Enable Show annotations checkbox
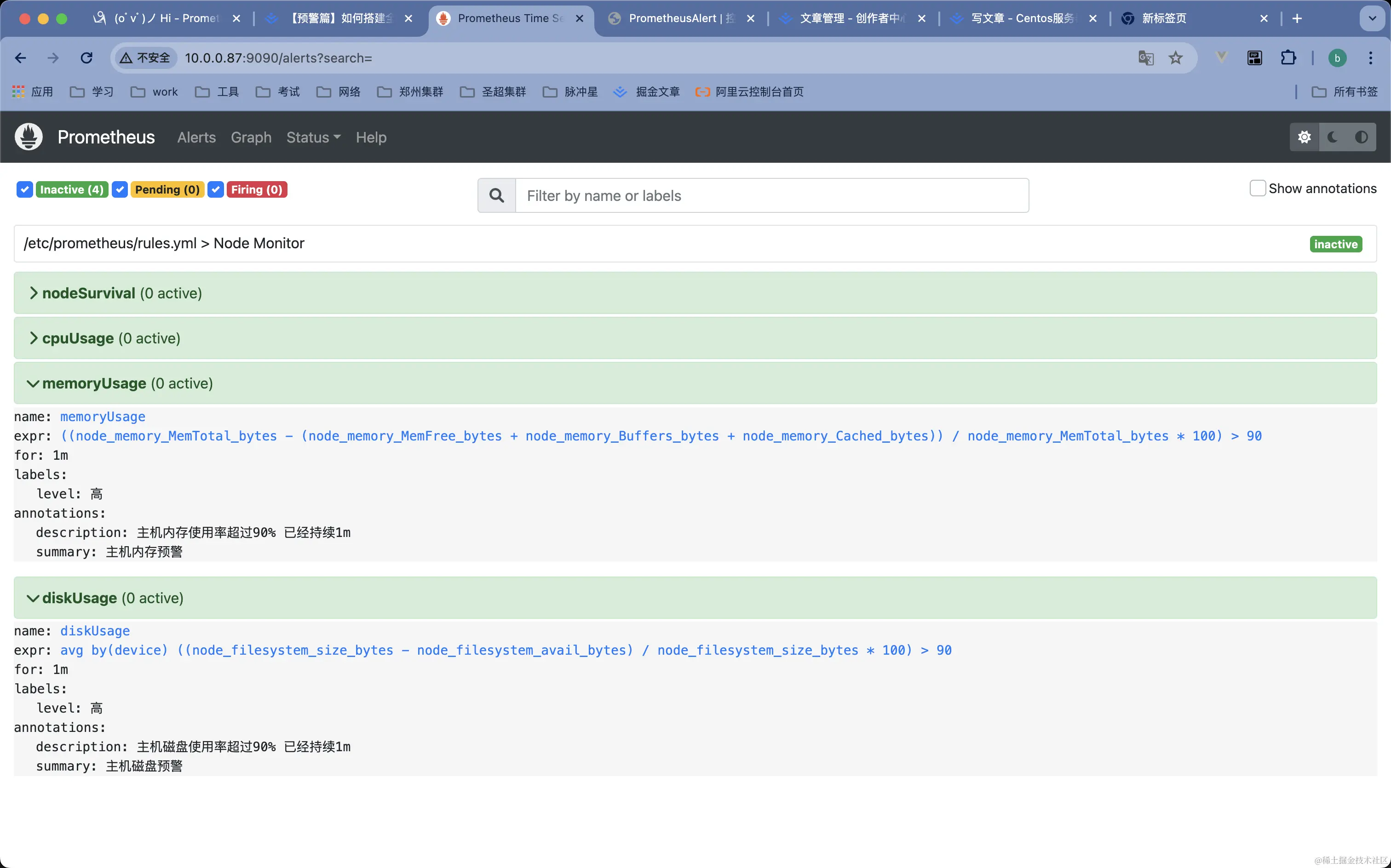 (1257, 188)
